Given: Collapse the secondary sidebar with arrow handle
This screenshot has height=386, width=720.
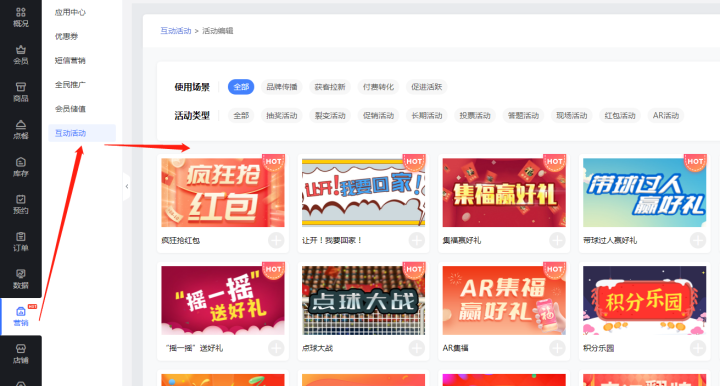Looking at the screenshot, I should pos(127,186).
